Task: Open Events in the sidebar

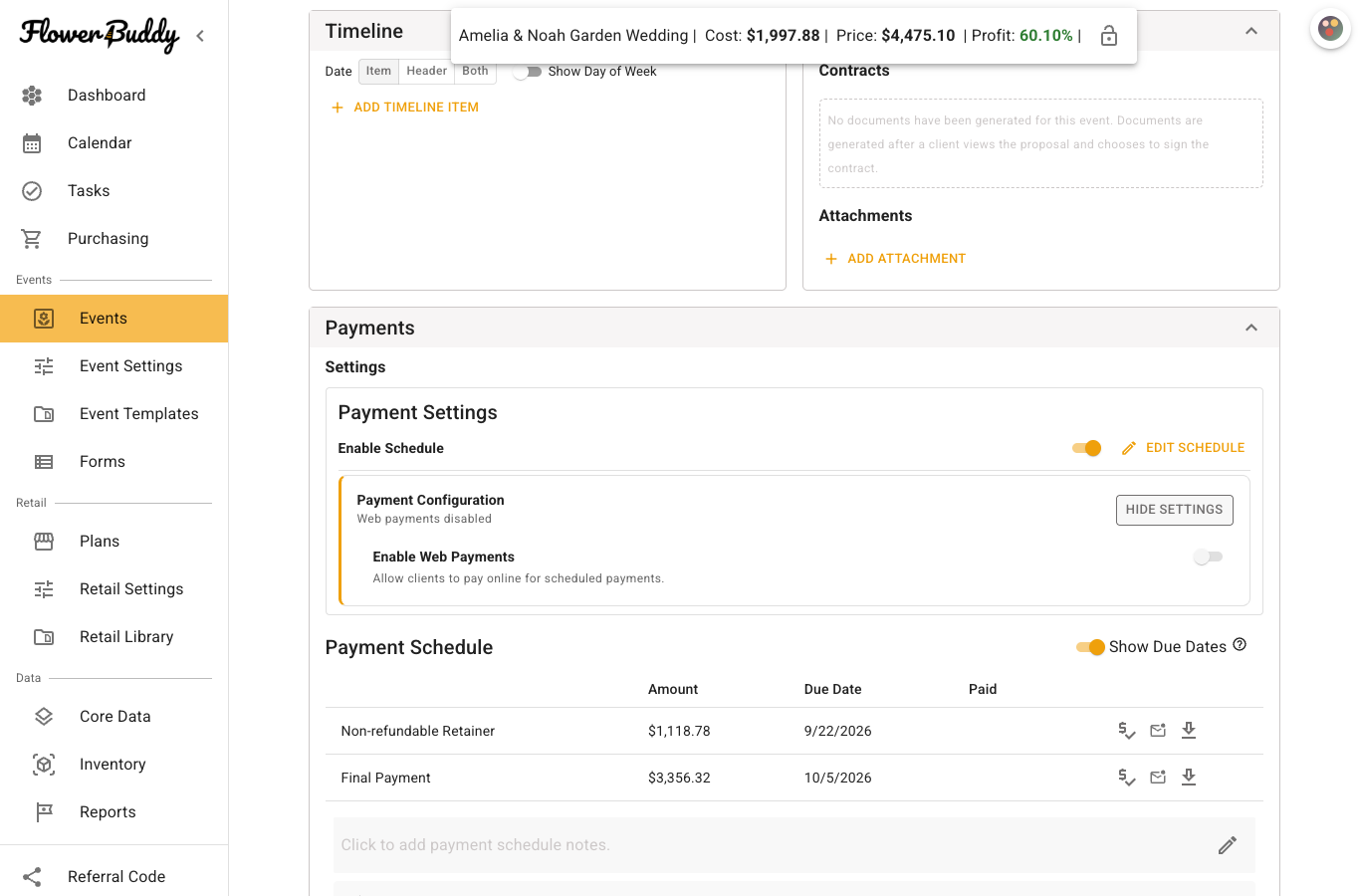Action: tap(114, 319)
